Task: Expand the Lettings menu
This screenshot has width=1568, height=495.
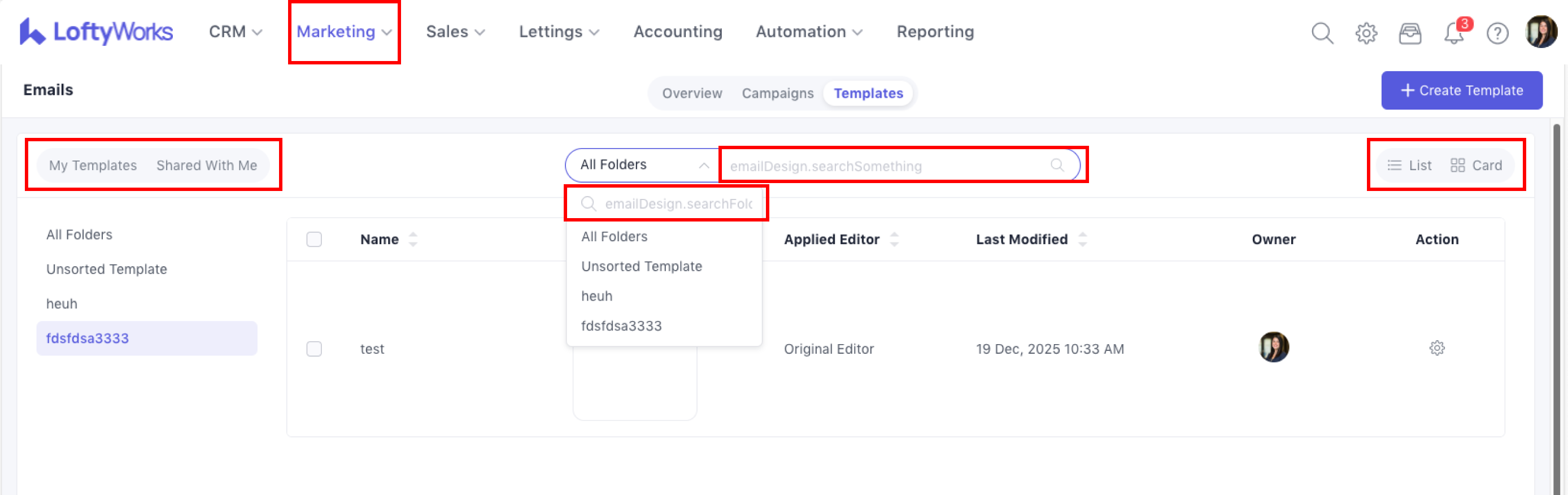Action: click(558, 32)
